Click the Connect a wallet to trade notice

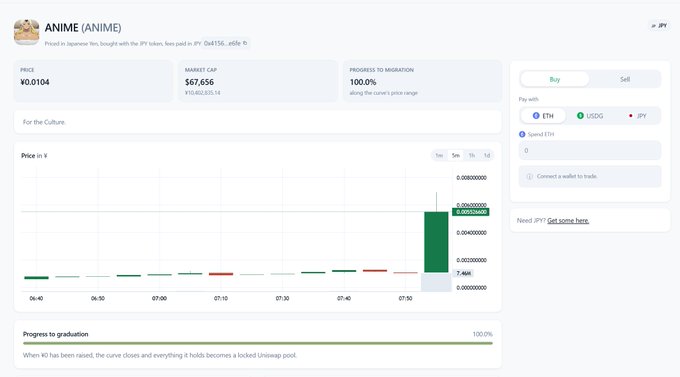(x=590, y=176)
